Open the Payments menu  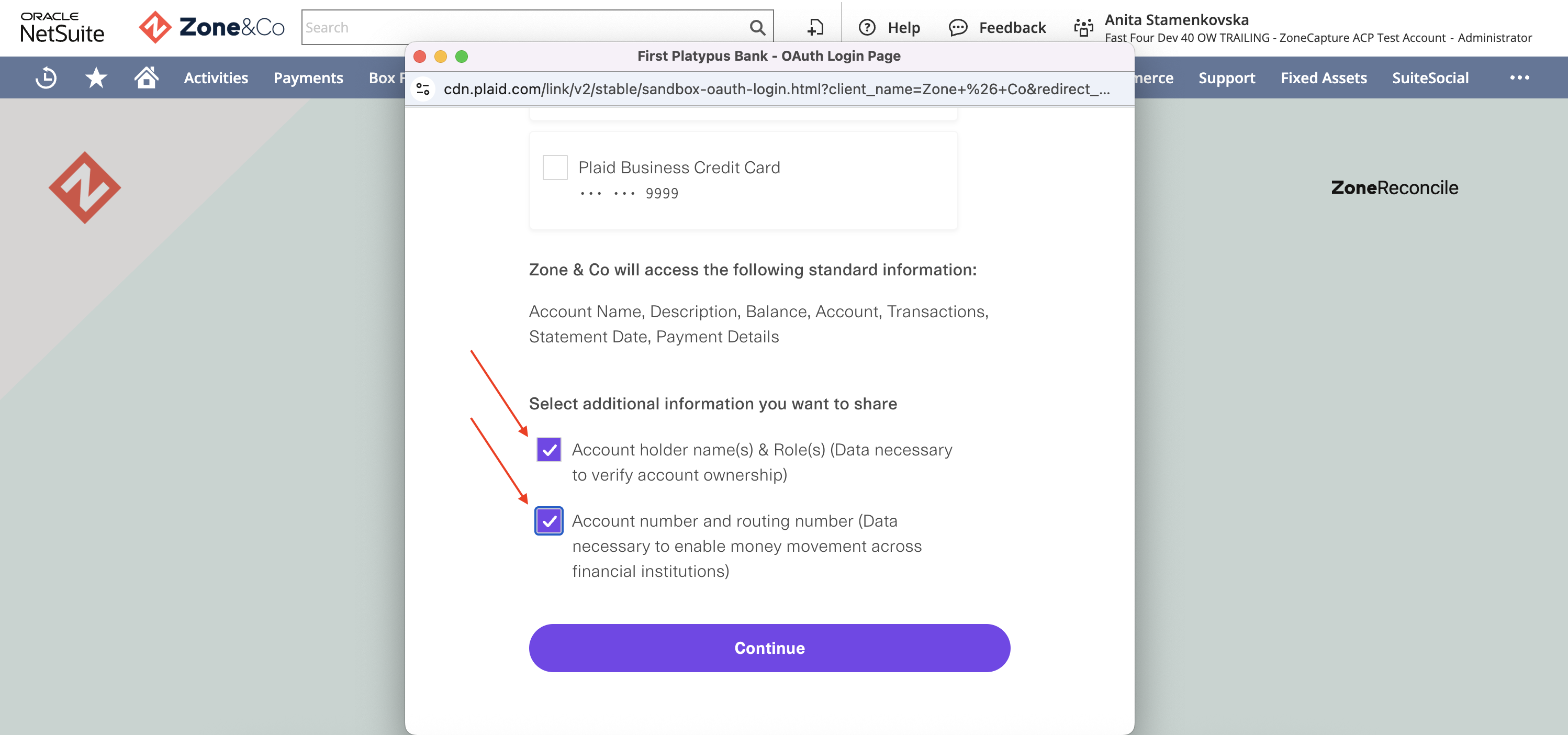(x=308, y=78)
